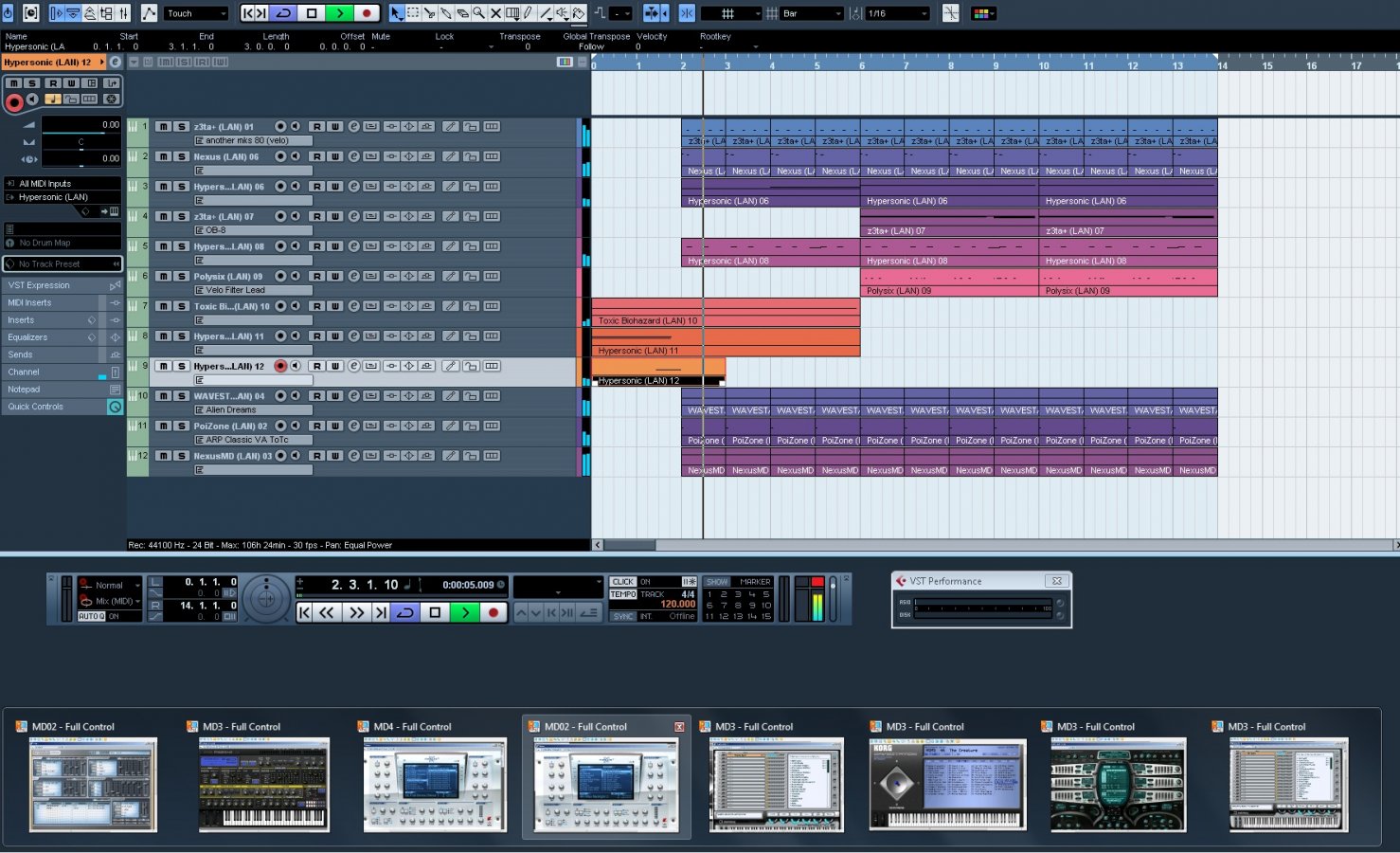The height and width of the screenshot is (853, 1400).
Task: Select the Mute X tool
Action: (494, 13)
